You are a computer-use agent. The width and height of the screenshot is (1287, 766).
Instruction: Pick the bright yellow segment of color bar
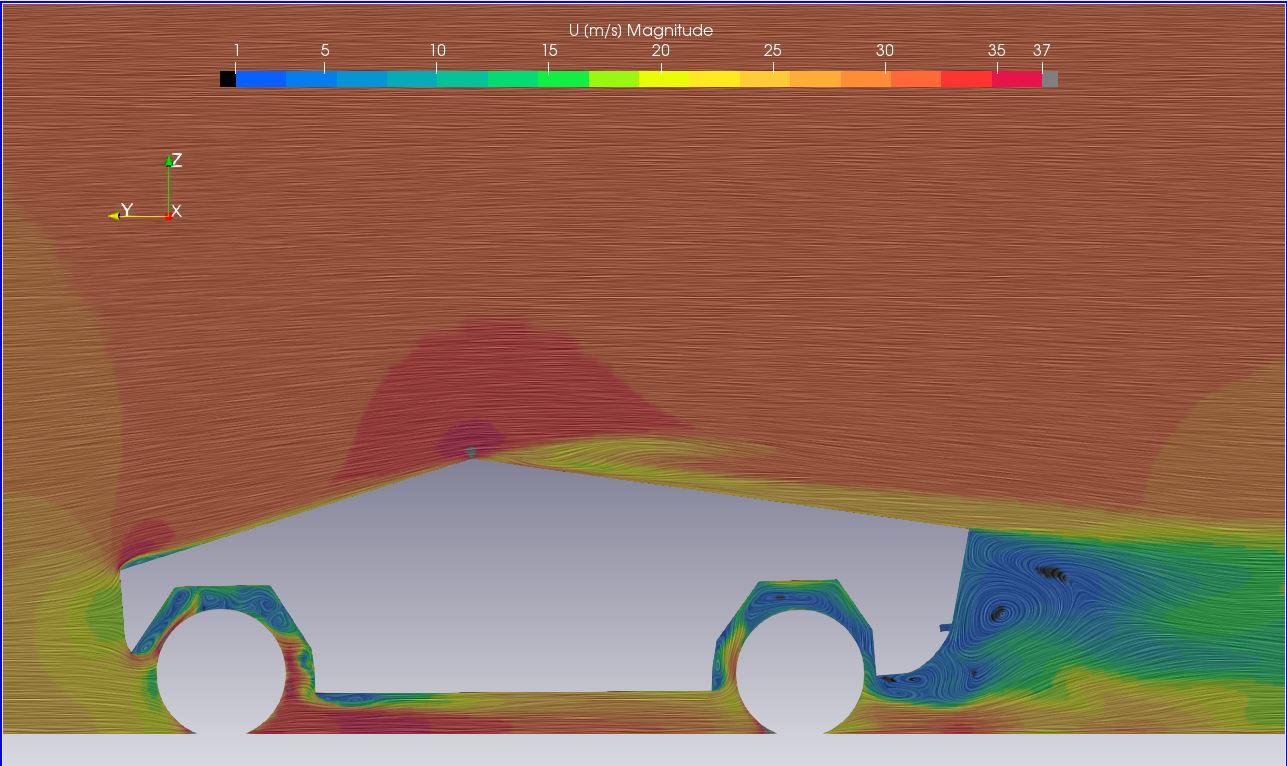pyautogui.click(x=664, y=79)
